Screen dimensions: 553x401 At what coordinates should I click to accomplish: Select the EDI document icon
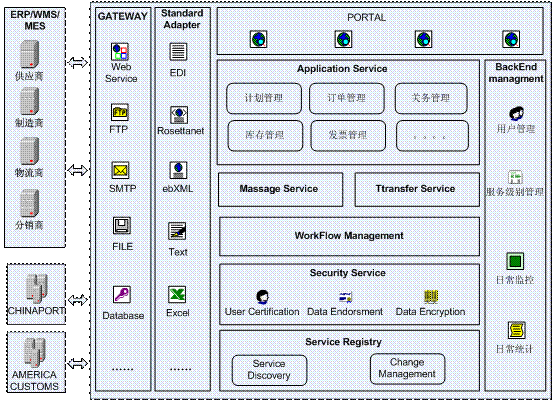(x=178, y=51)
